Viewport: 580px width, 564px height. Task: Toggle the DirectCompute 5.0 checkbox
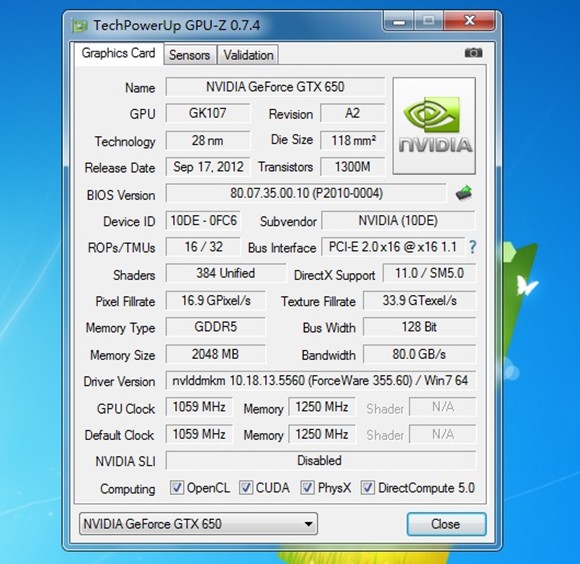[367, 487]
